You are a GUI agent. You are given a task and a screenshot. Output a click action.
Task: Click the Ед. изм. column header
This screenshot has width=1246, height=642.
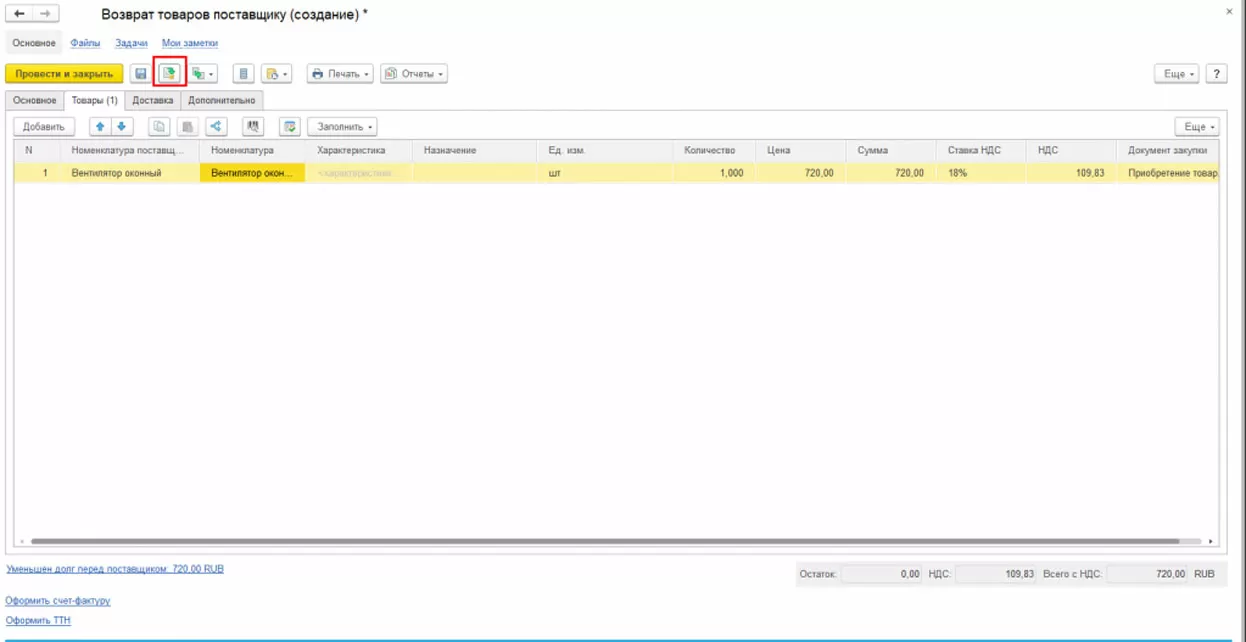[x=606, y=150]
